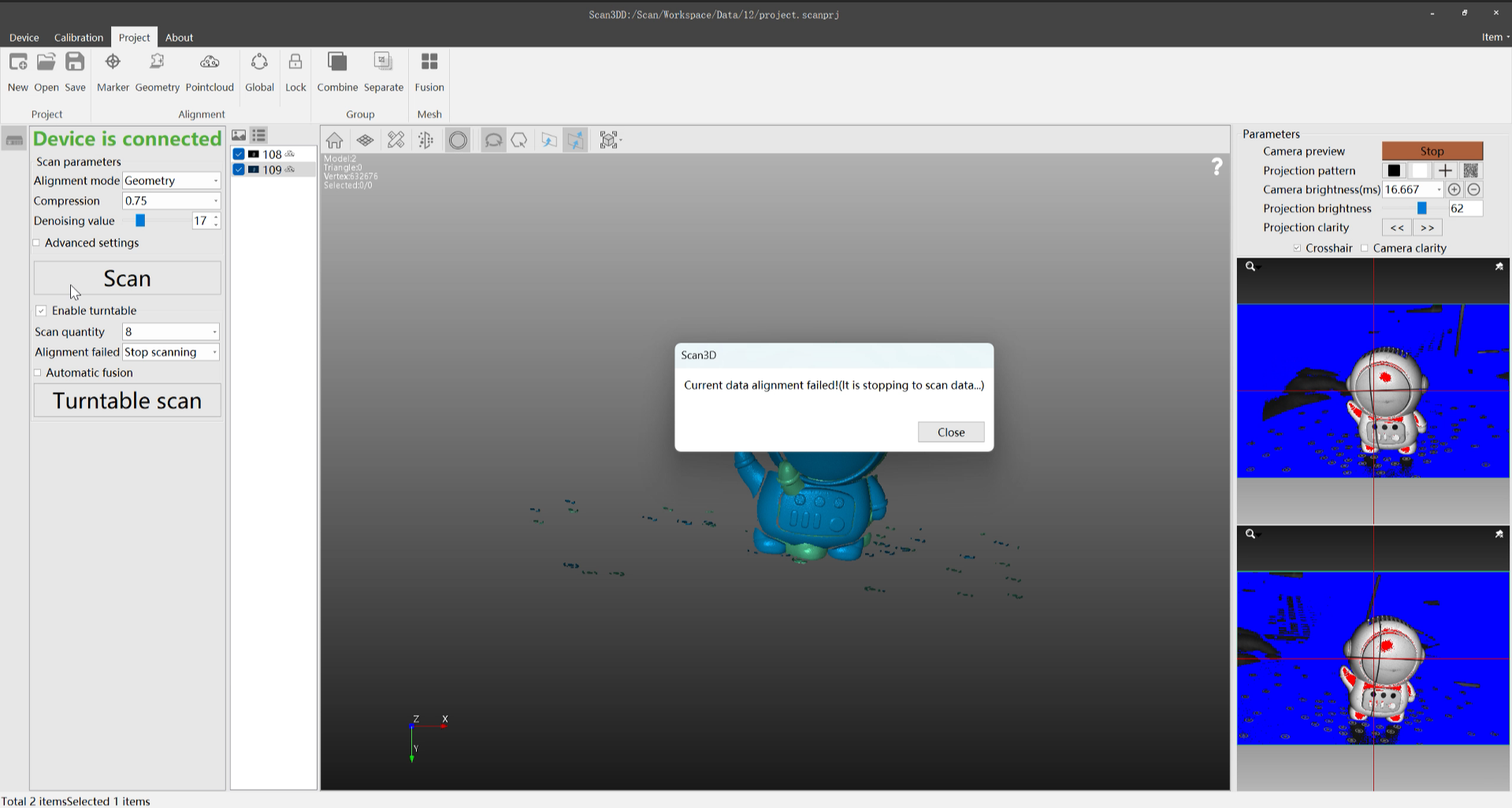Select the white projection pattern
Screen dimensions: 1512x808
1420,171
